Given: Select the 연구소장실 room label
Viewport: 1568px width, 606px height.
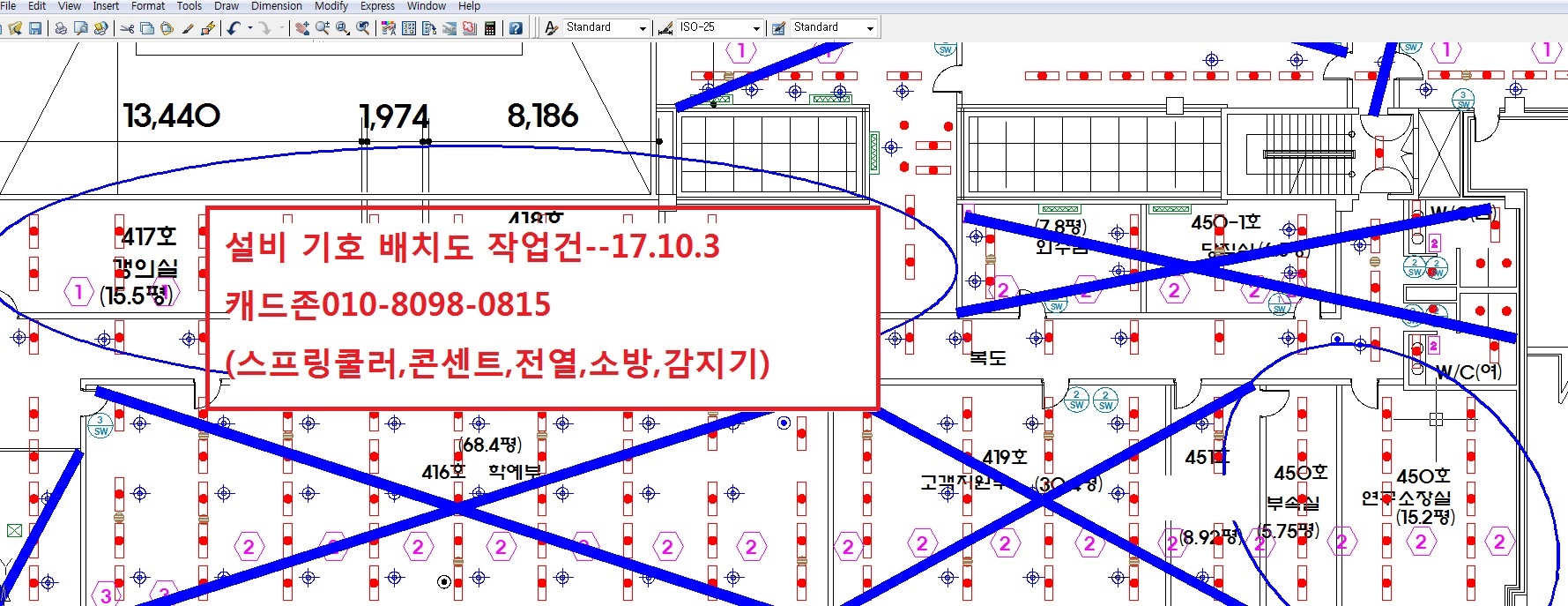Looking at the screenshot, I should point(1407,498).
